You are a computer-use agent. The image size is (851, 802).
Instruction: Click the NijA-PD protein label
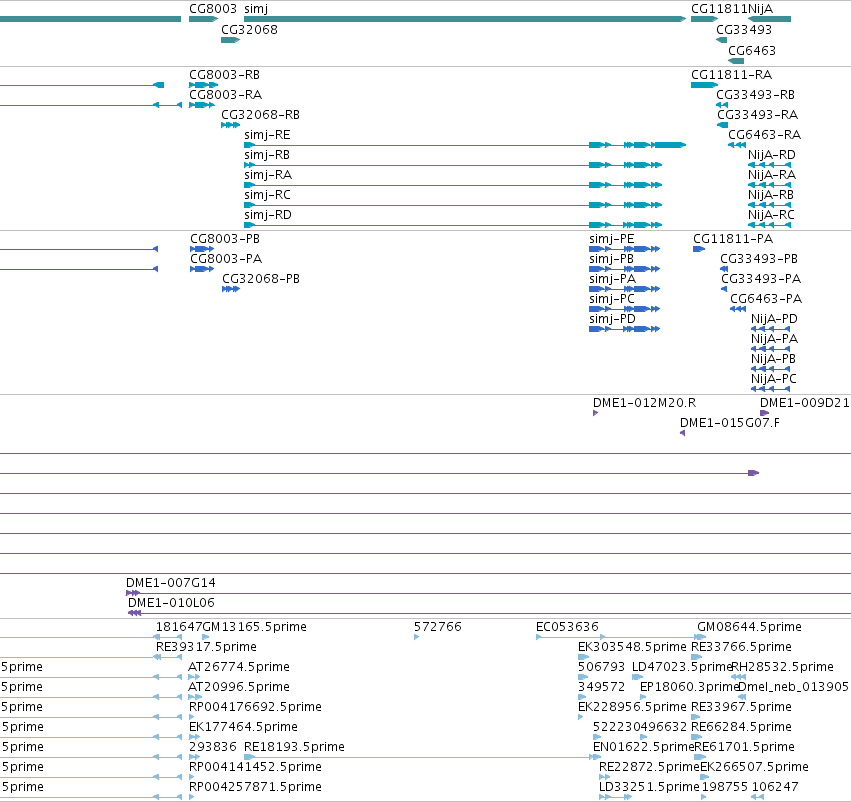point(774,319)
